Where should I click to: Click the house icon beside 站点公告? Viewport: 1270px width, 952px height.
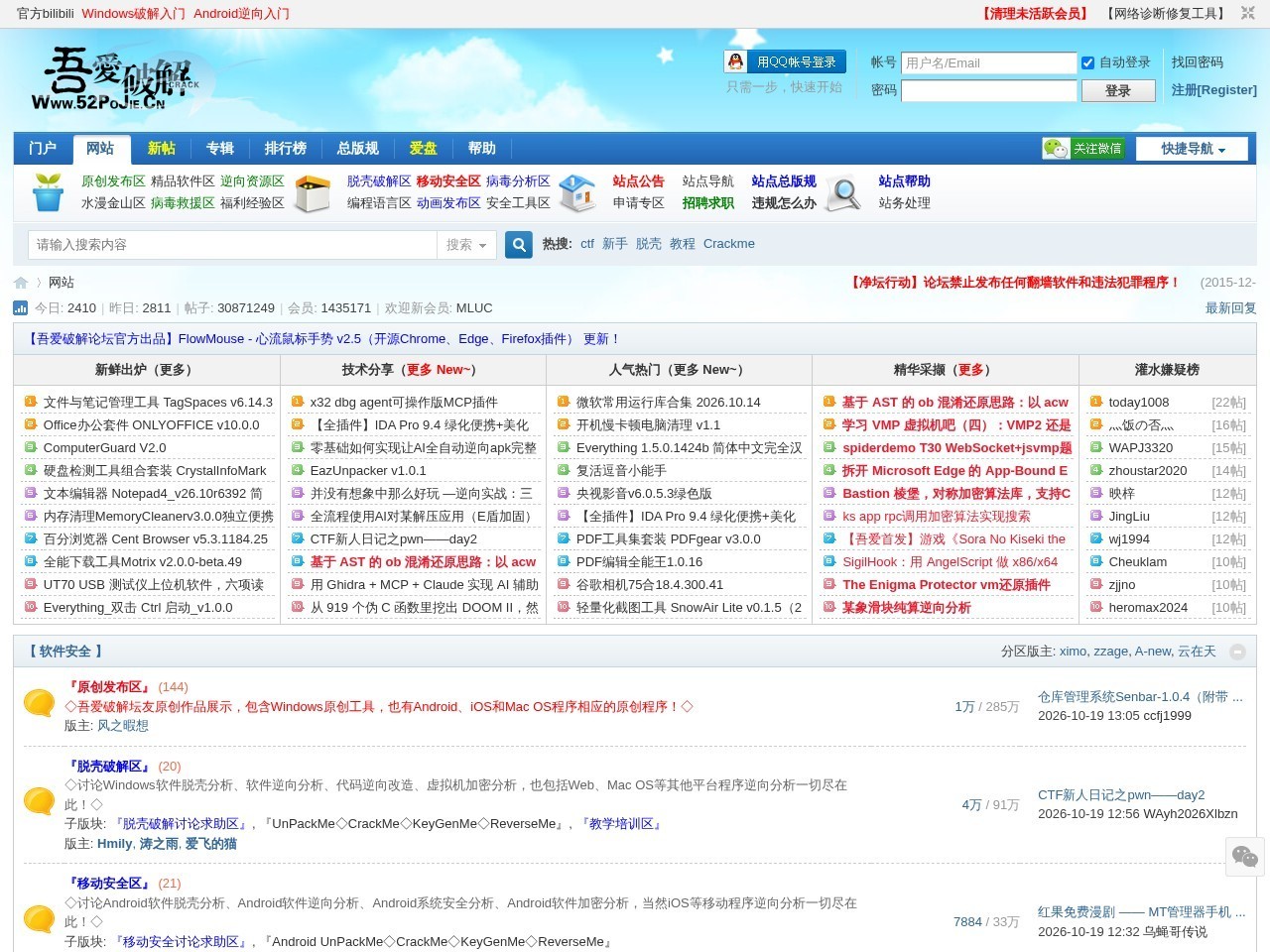tap(577, 192)
